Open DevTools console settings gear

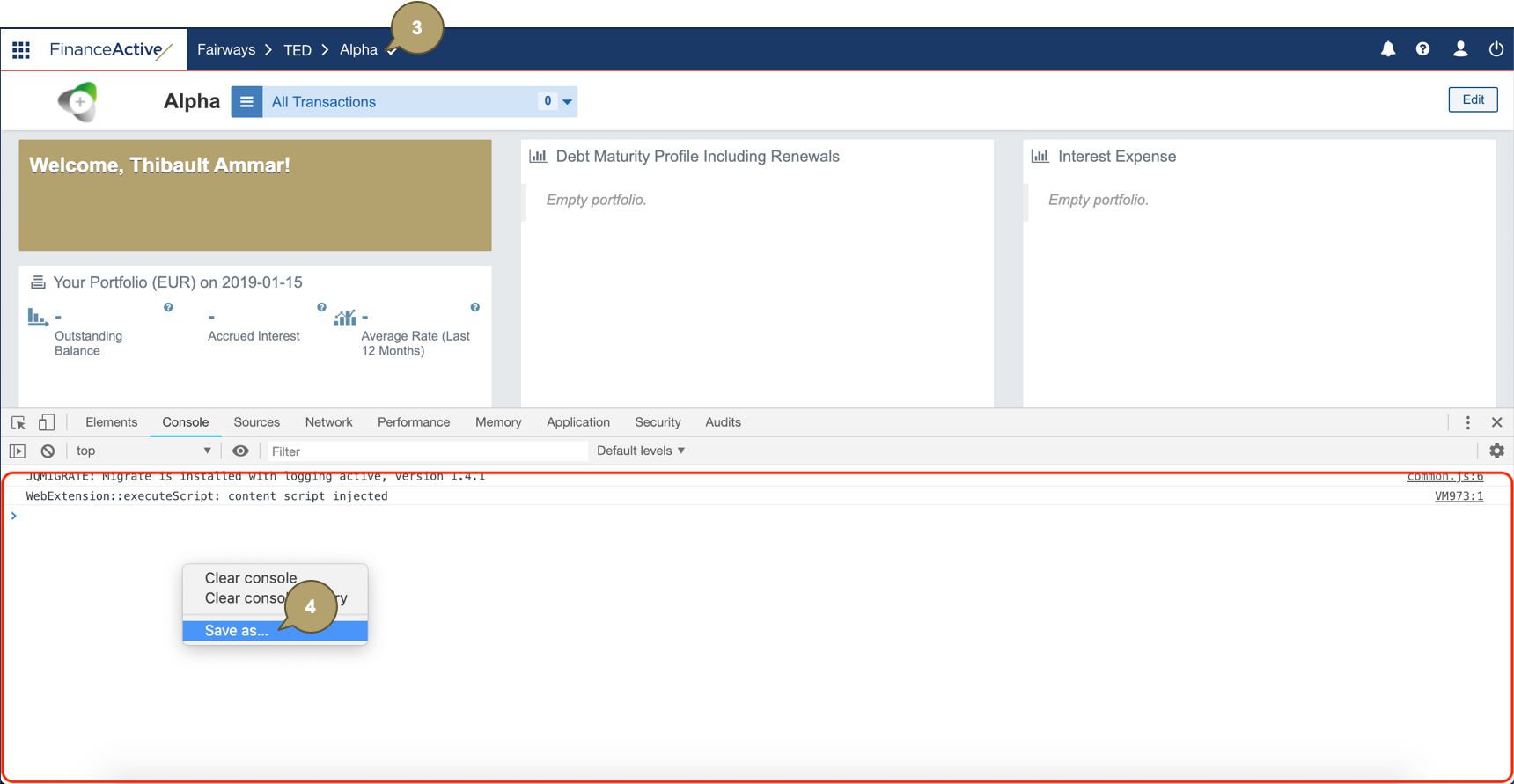[x=1496, y=451]
